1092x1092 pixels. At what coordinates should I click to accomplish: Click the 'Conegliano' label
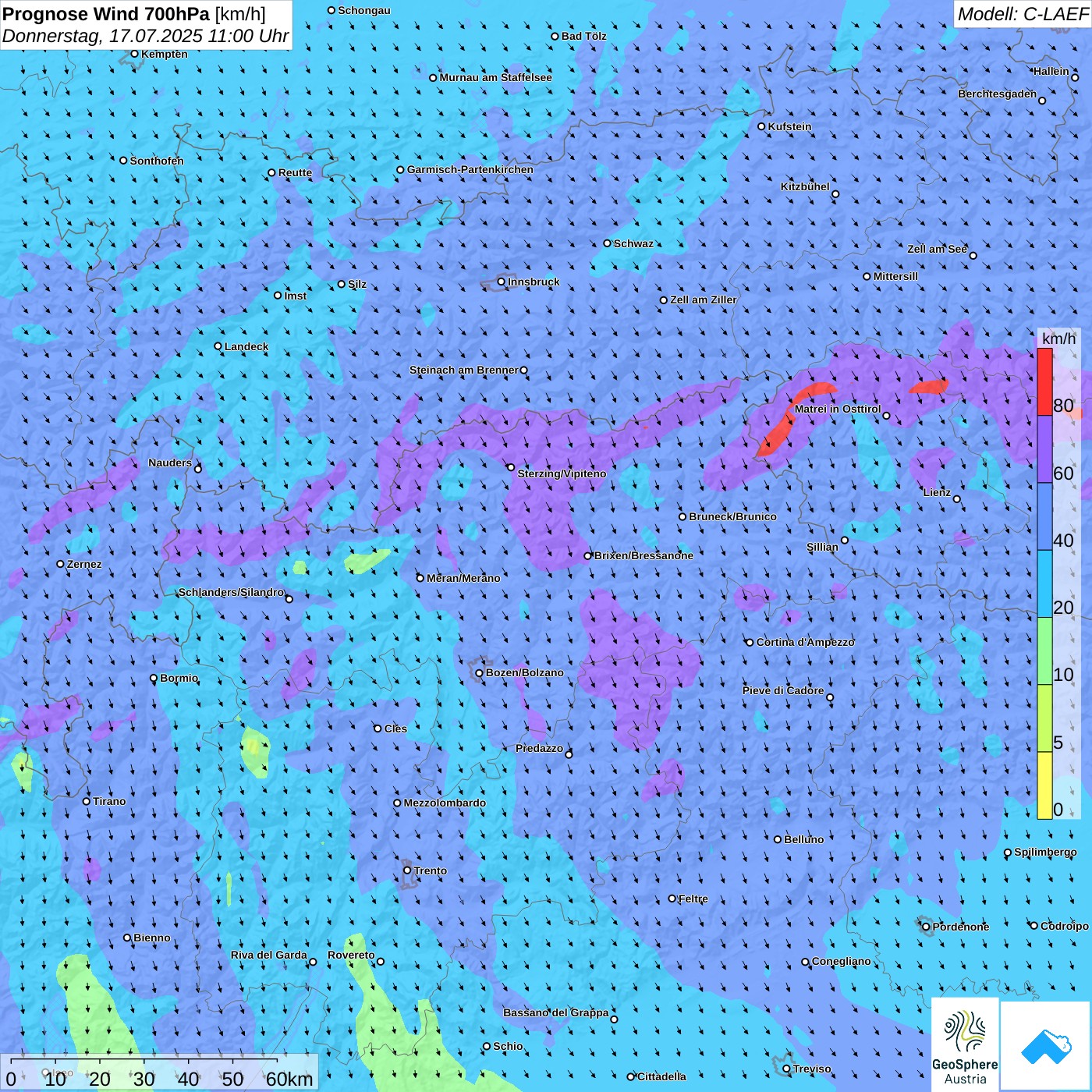pyautogui.click(x=842, y=961)
